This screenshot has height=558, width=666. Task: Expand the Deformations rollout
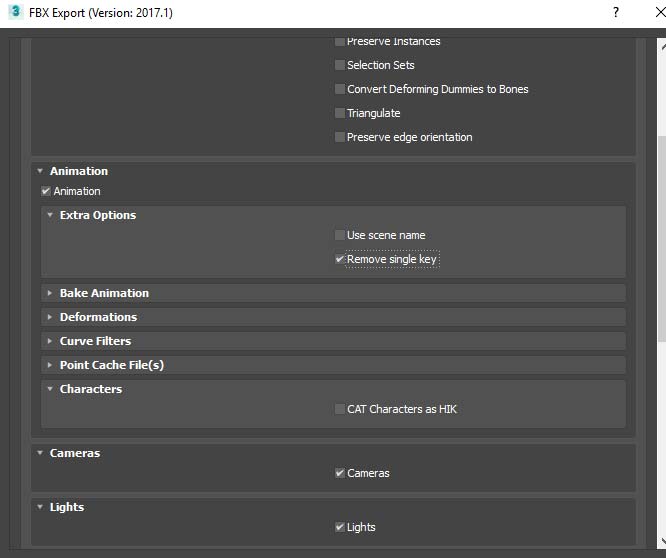pos(50,317)
